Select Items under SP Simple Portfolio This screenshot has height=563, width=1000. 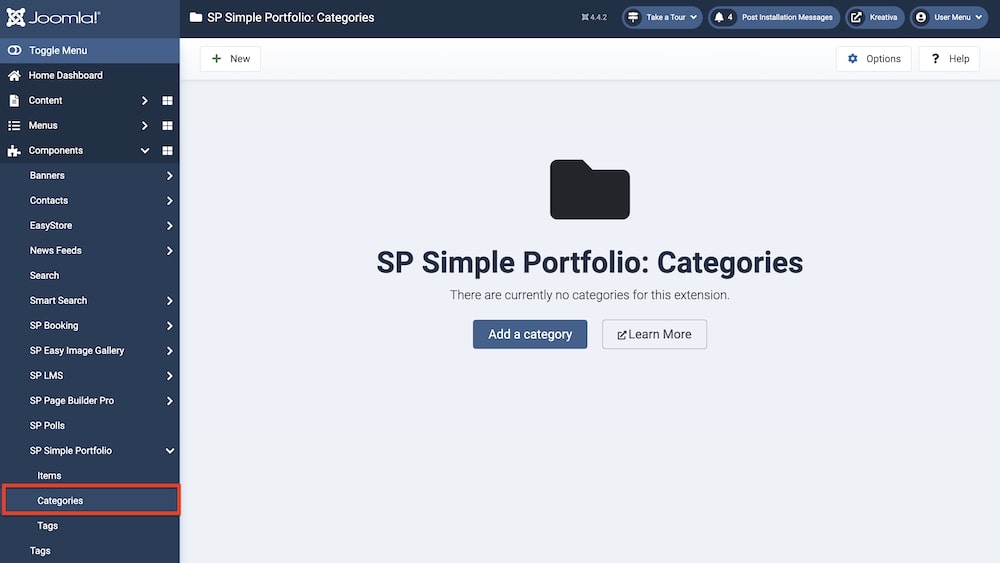49,476
